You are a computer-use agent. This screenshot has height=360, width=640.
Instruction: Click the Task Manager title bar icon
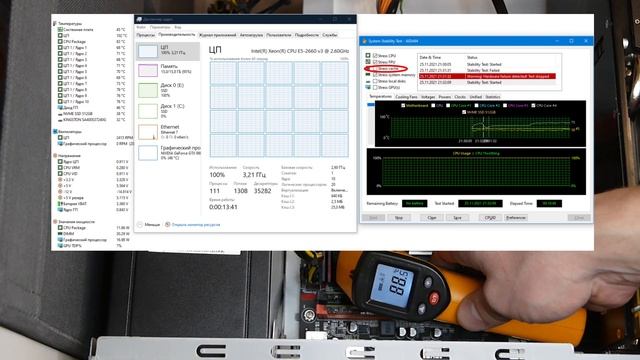point(140,19)
